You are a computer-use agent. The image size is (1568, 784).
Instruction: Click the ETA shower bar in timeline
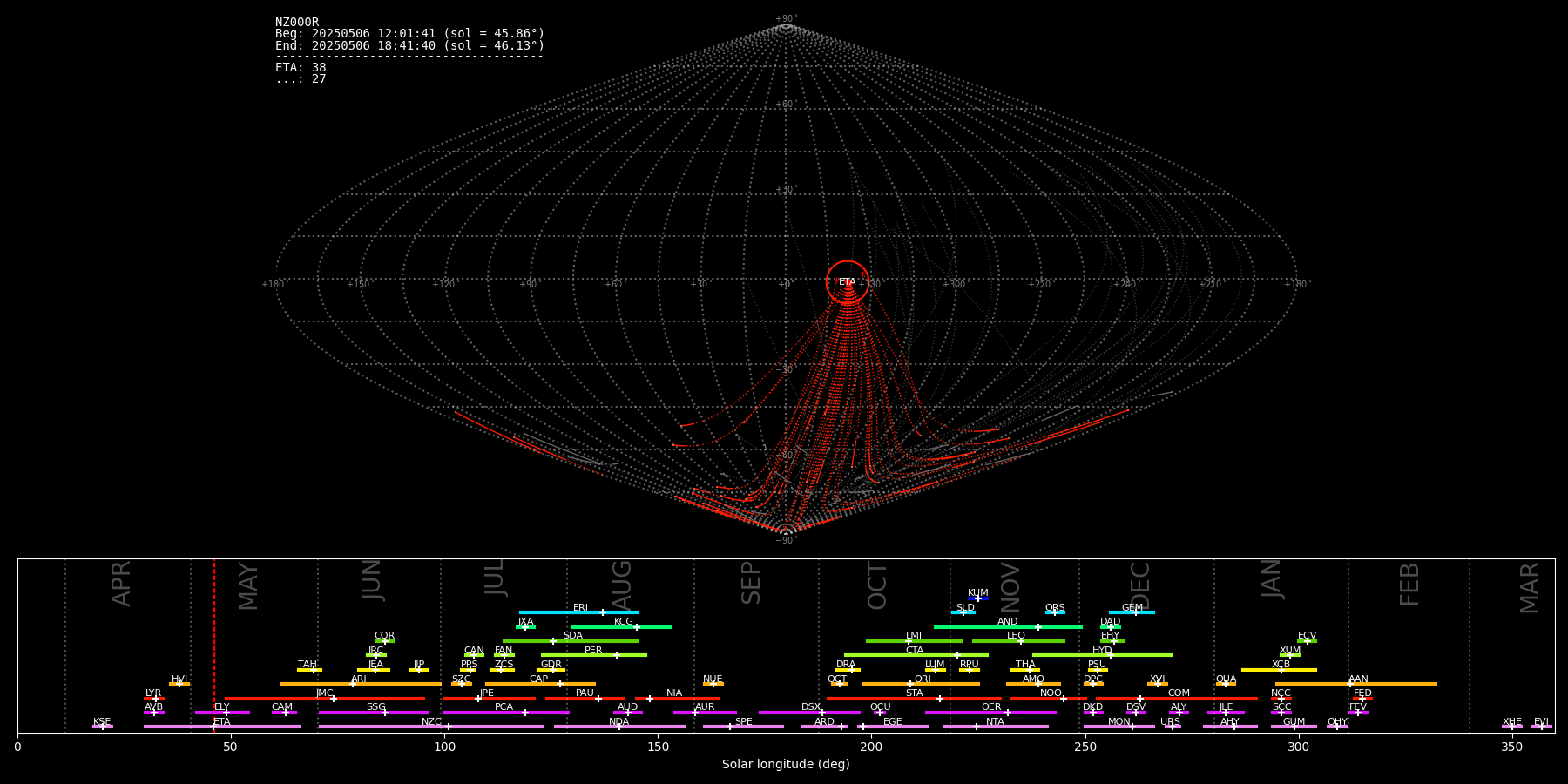pyautogui.click(x=222, y=727)
